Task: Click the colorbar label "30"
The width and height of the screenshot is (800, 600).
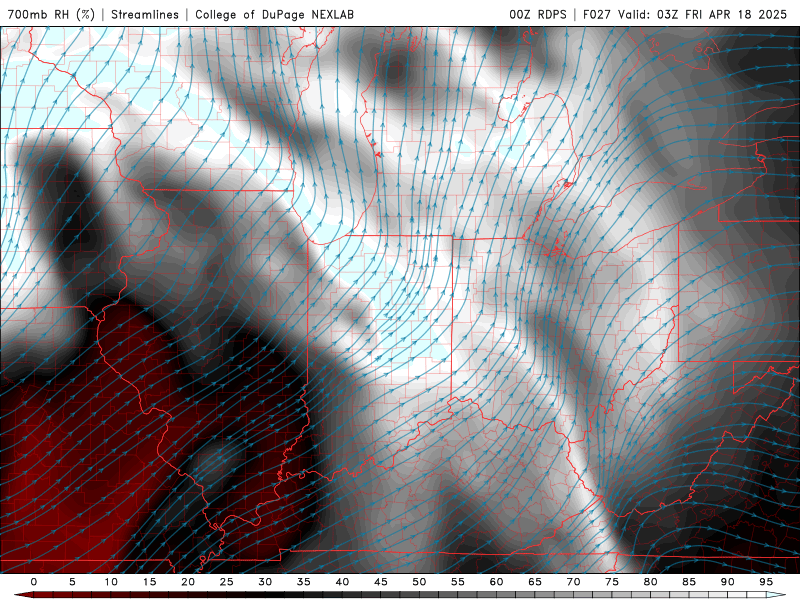Action: (265, 582)
